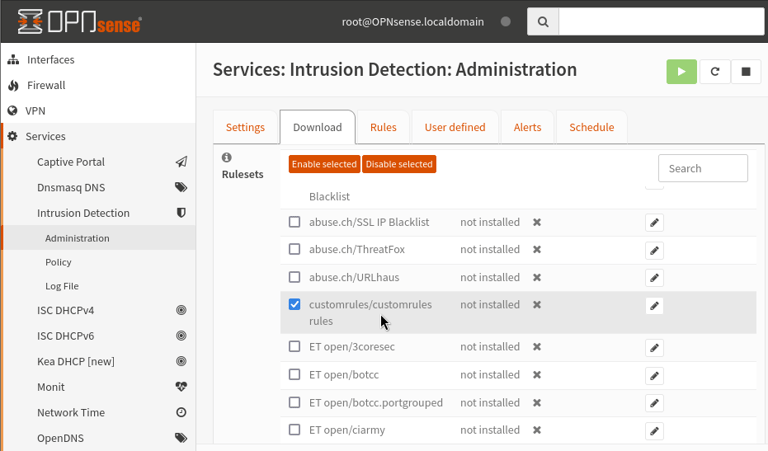This screenshot has width=768, height=451.
Task: Open the Policy page under Intrusion Detection
Action: point(58,262)
